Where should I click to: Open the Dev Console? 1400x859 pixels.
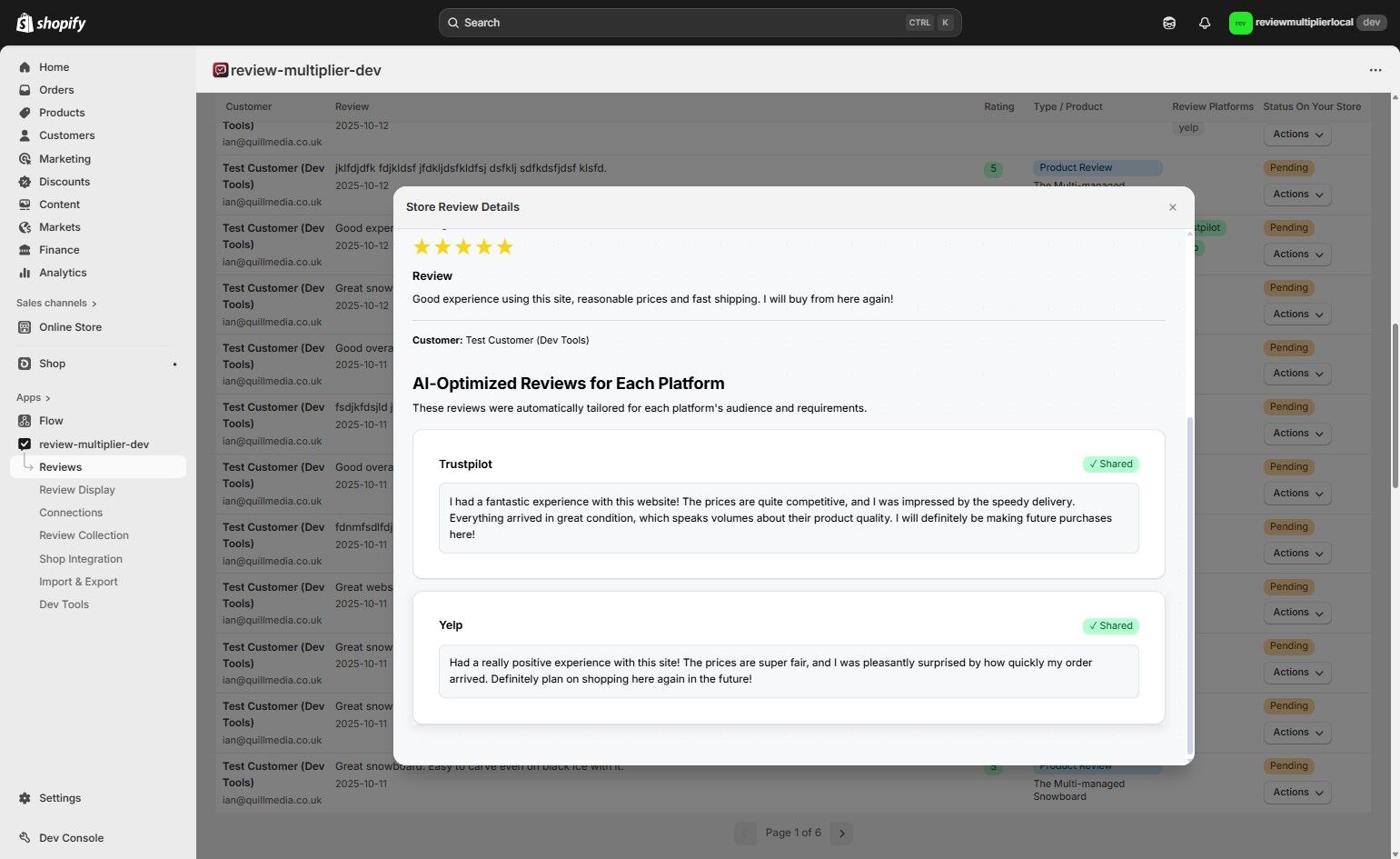[70, 837]
